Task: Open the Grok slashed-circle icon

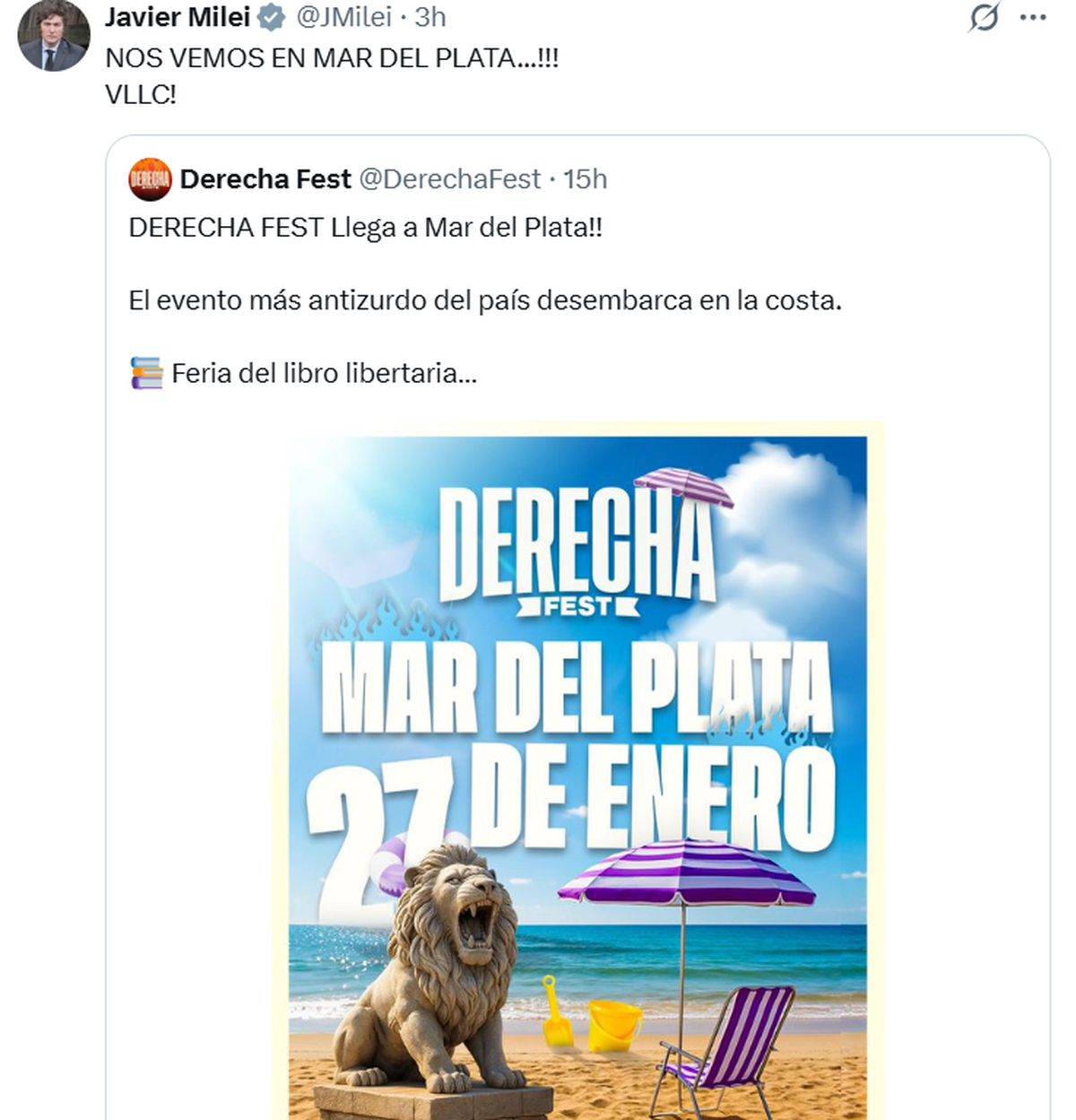Action: click(984, 17)
